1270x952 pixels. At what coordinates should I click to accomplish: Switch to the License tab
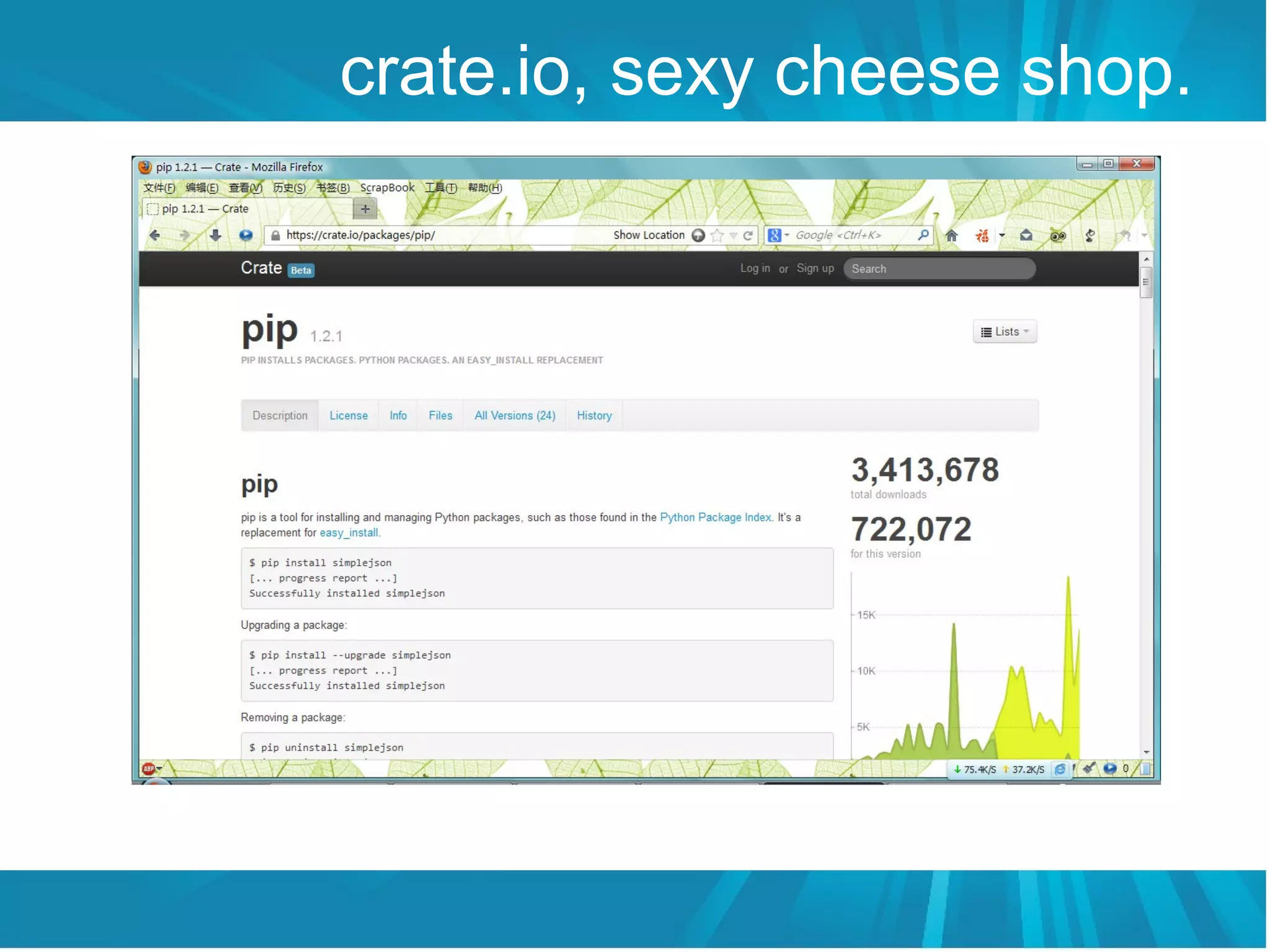pyautogui.click(x=349, y=415)
